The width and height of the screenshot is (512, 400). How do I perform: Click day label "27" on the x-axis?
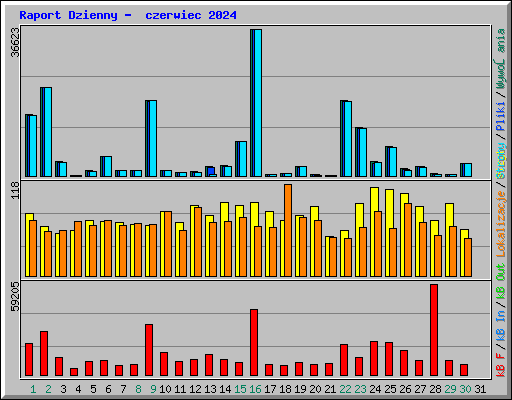point(420,389)
